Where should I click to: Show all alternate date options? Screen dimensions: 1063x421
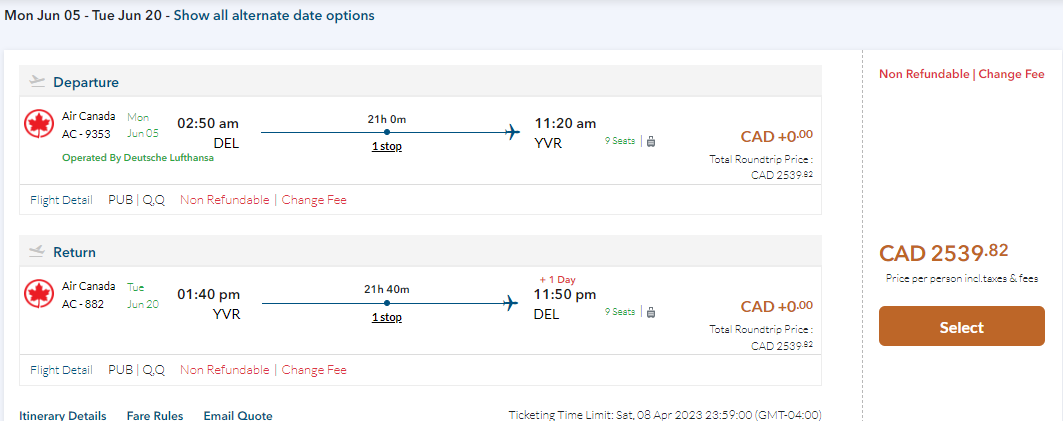(274, 16)
